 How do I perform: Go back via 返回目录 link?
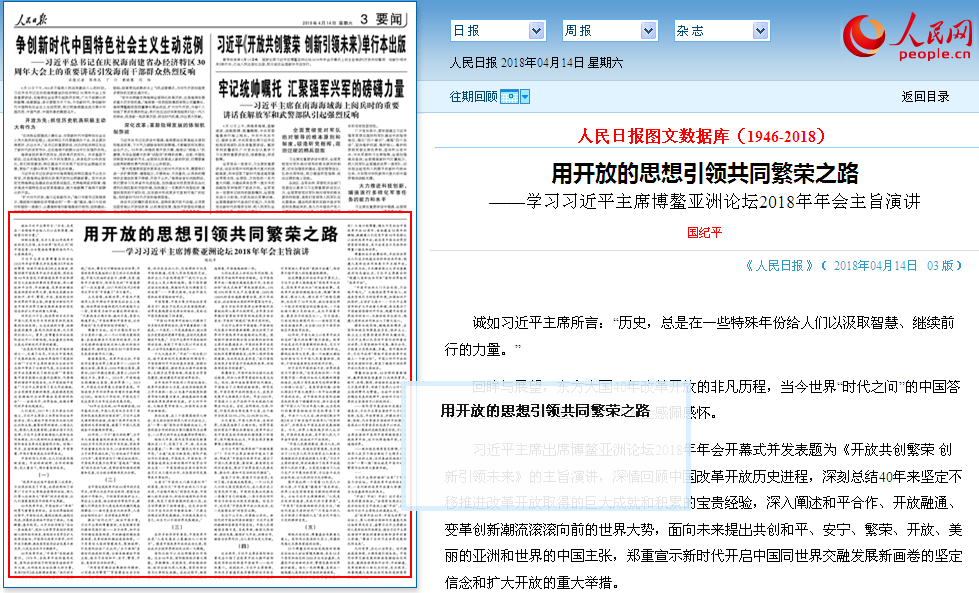925,97
